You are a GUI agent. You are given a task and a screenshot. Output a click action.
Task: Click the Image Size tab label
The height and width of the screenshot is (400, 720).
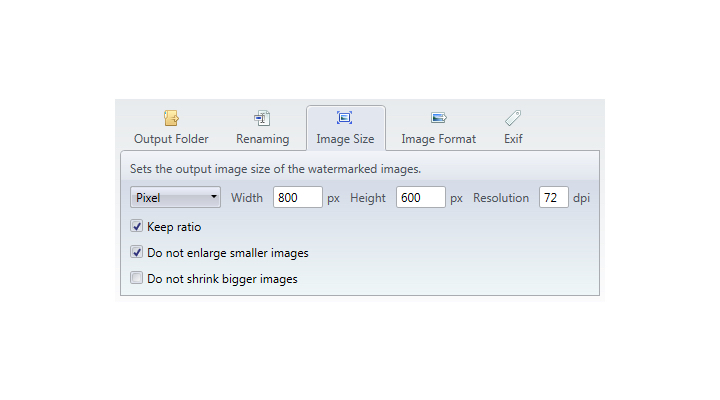pyautogui.click(x=345, y=139)
